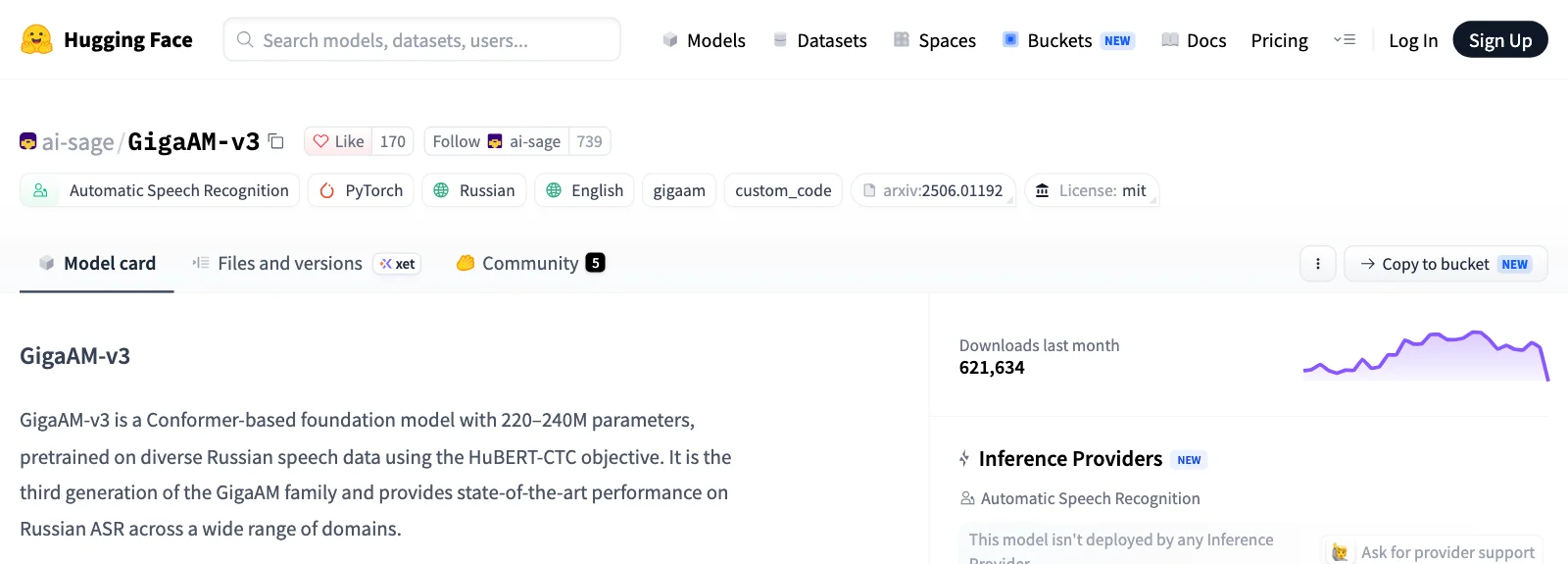Click the Automatic Speech Recognition tag icon
Image resolution: width=1568 pixels, height=564 pixels.
click(x=40, y=190)
